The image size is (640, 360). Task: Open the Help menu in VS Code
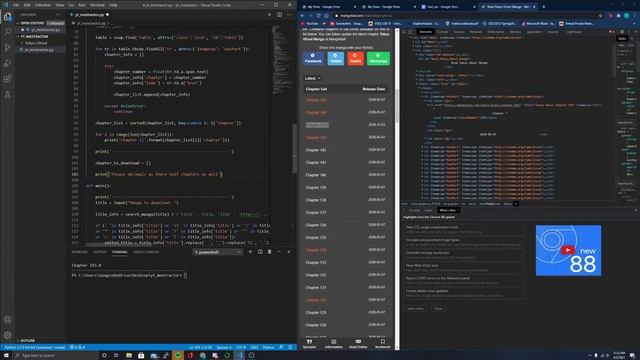point(113,5)
